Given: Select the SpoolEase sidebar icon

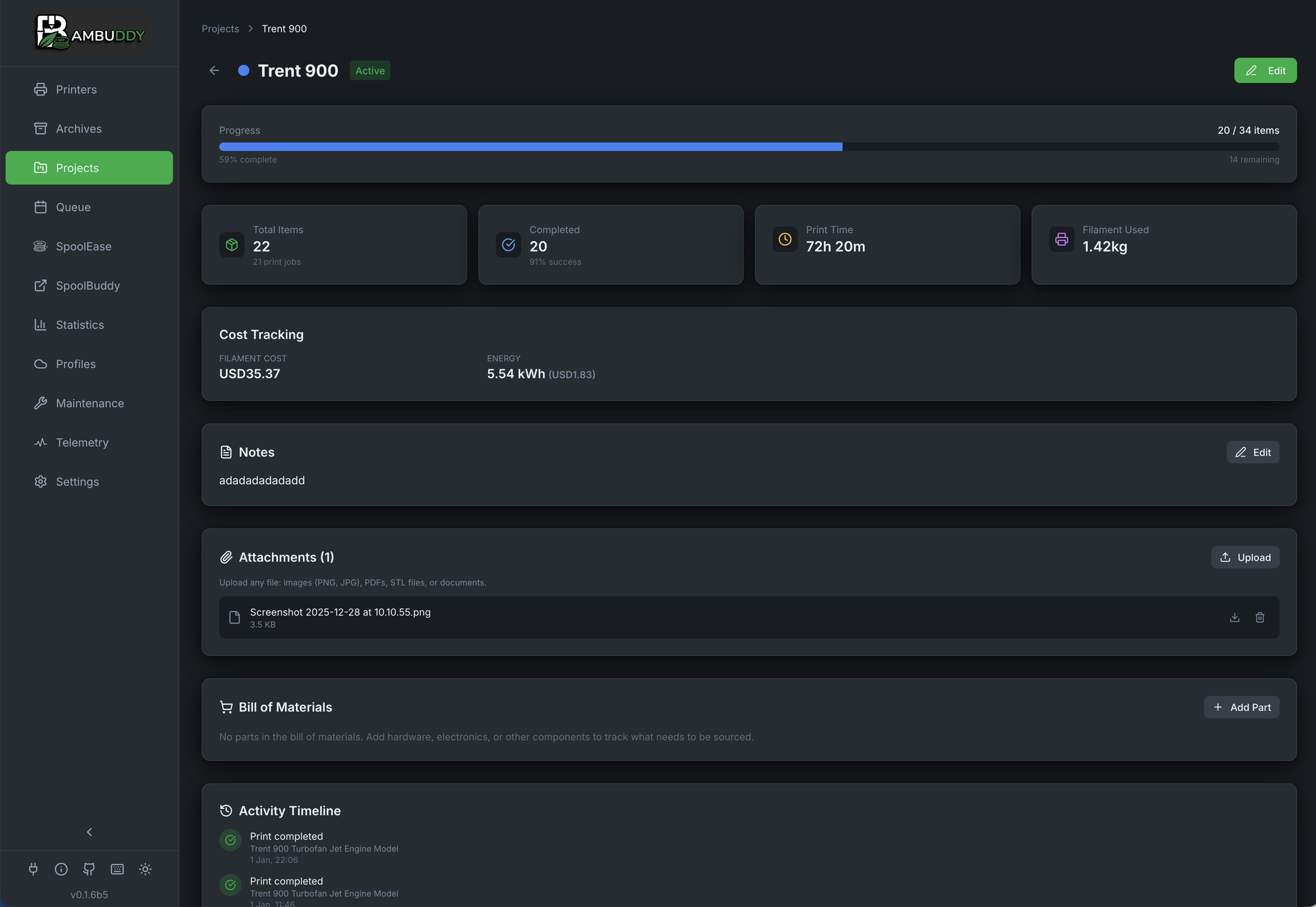Looking at the screenshot, I should 41,246.
